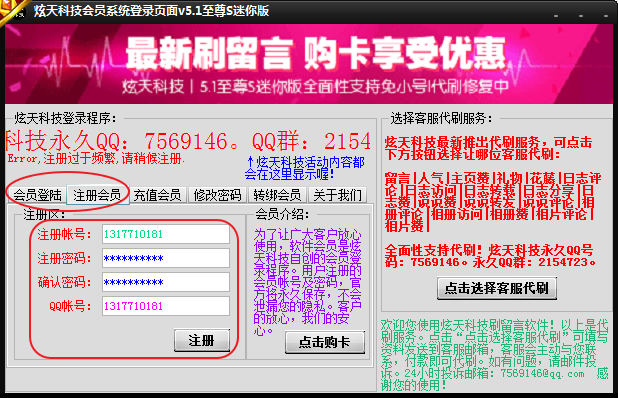Image resolution: width=618 pixels, height=398 pixels.
Task: Open the 充值会员 tab
Action: tap(157, 195)
